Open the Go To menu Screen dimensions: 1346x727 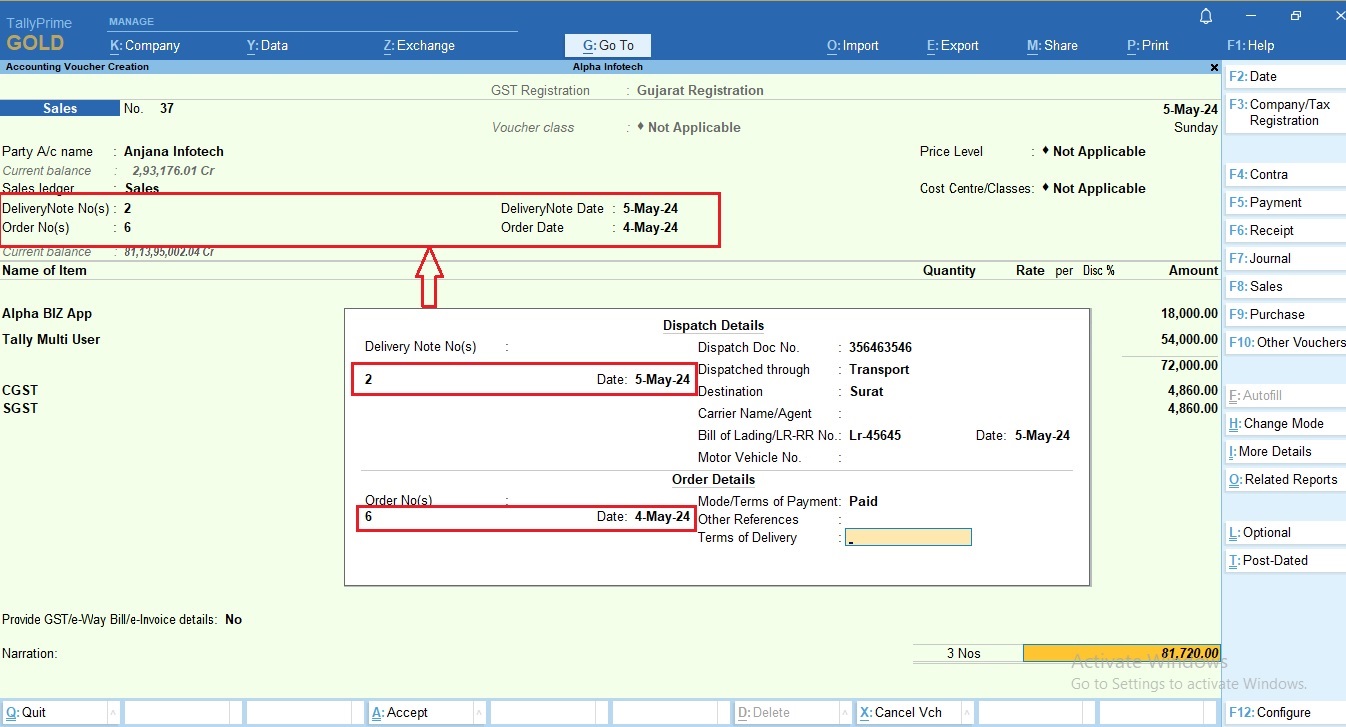coord(607,45)
